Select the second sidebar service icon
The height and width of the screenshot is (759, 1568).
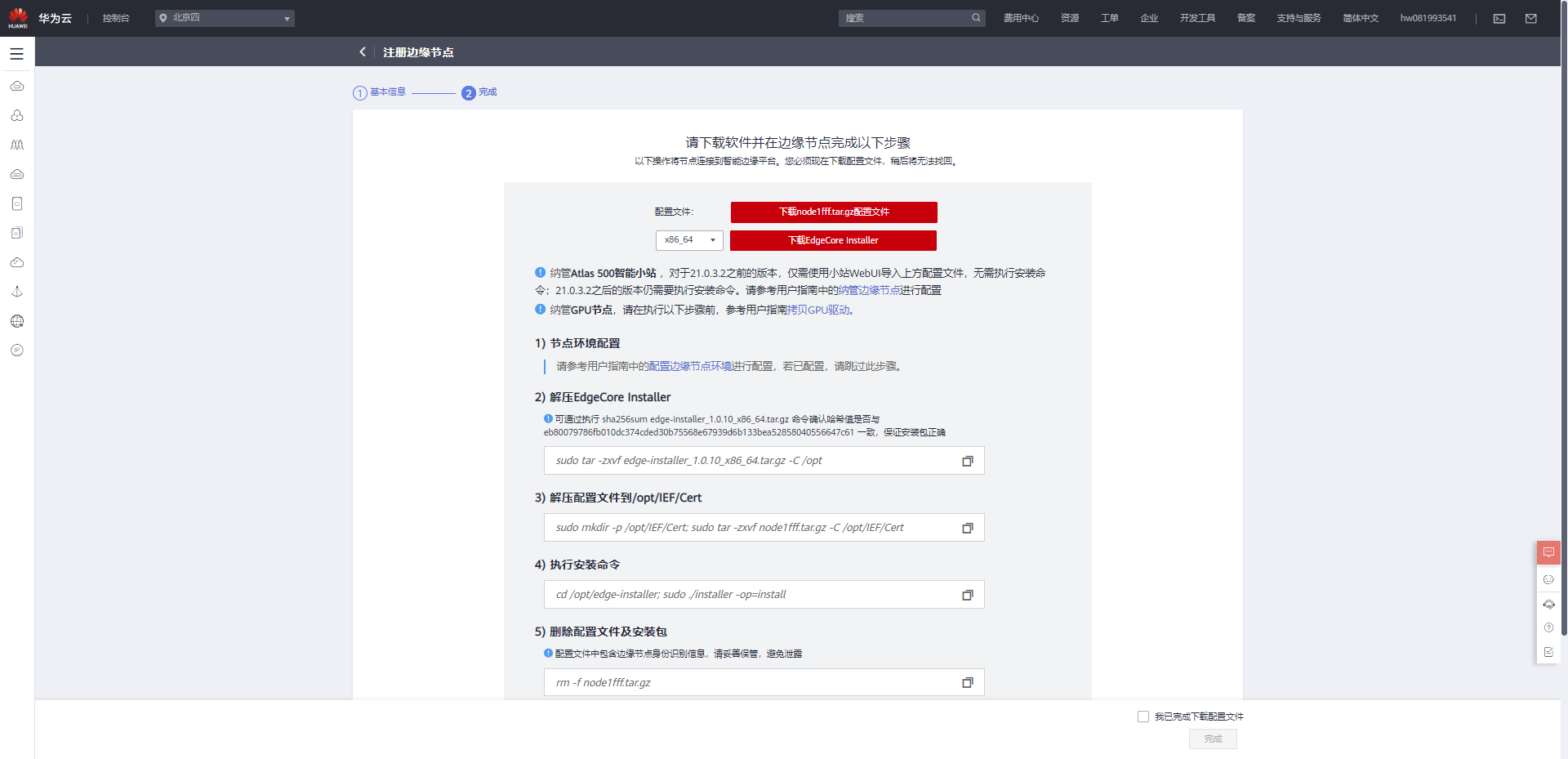click(17, 115)
